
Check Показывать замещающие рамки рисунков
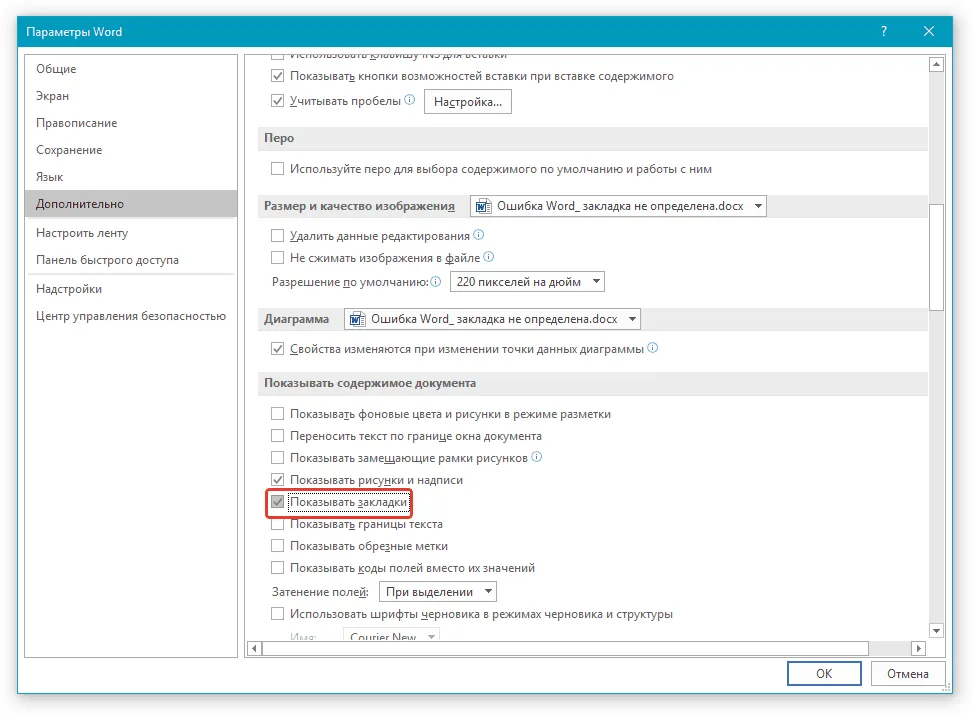click(x=278, y=458)
